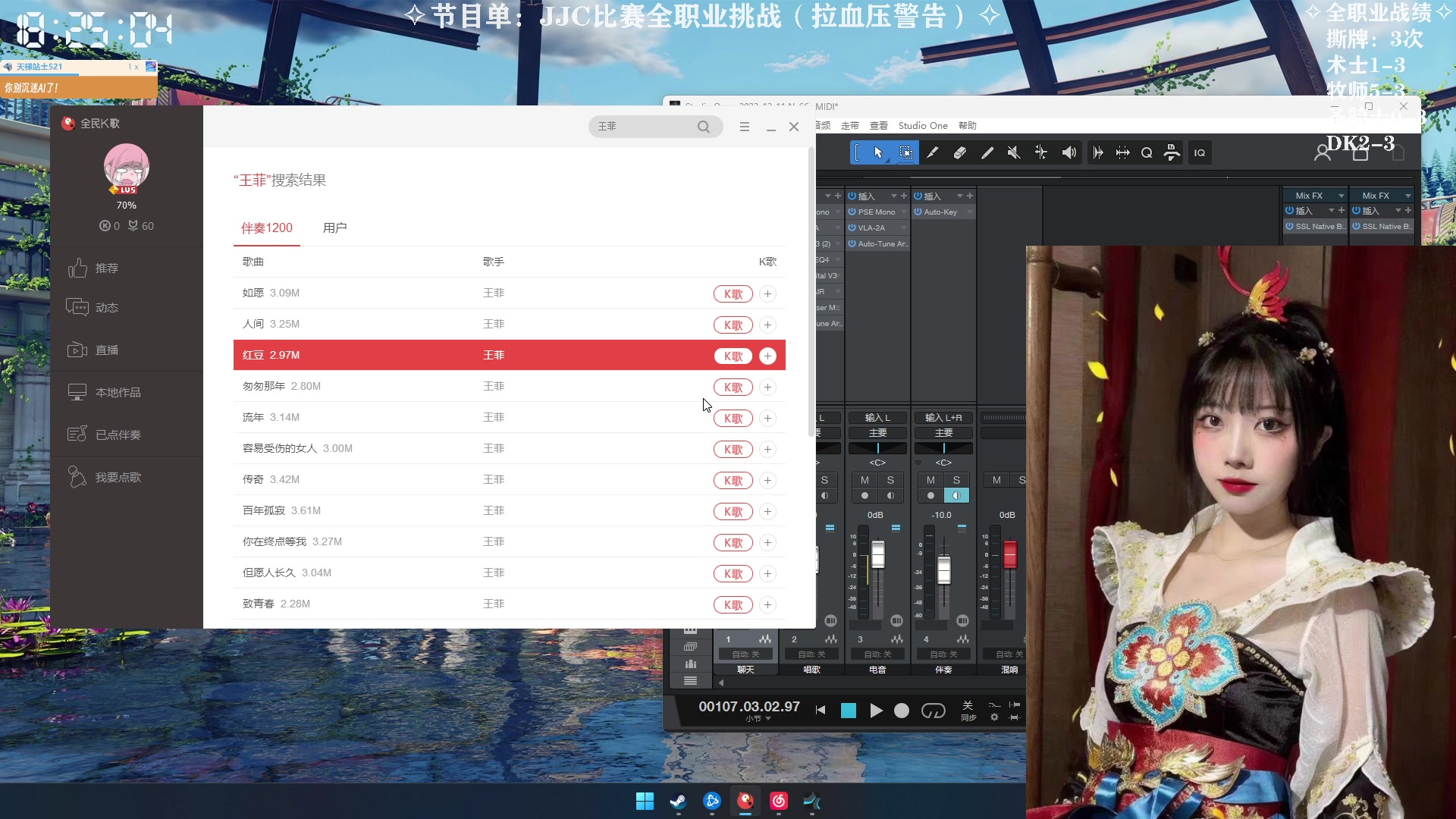The image size is (1456, 819).
Task: Click the Record button in transport
Action: 902,711
